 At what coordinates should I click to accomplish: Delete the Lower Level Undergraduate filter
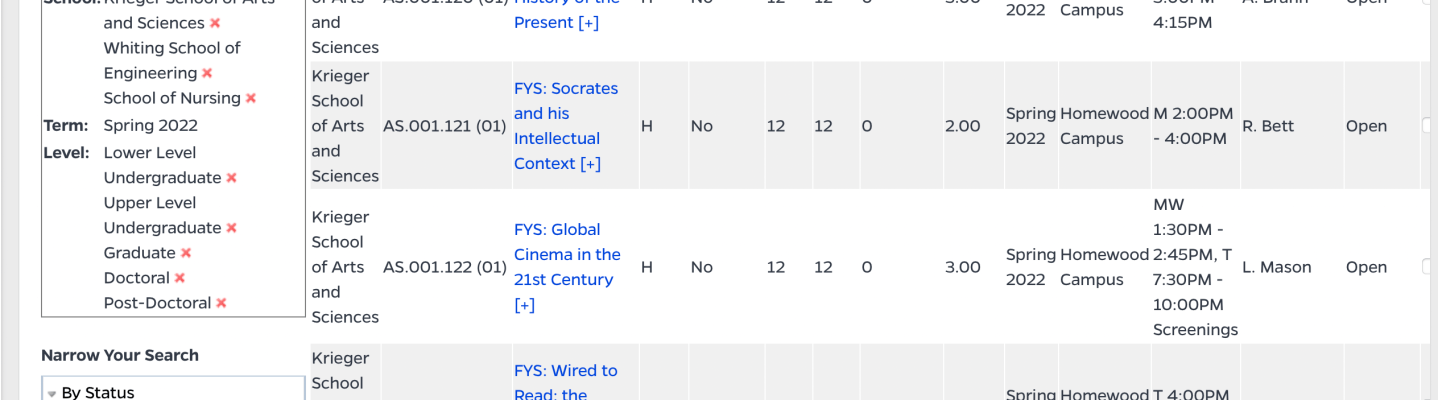click(x=231, y=178)
